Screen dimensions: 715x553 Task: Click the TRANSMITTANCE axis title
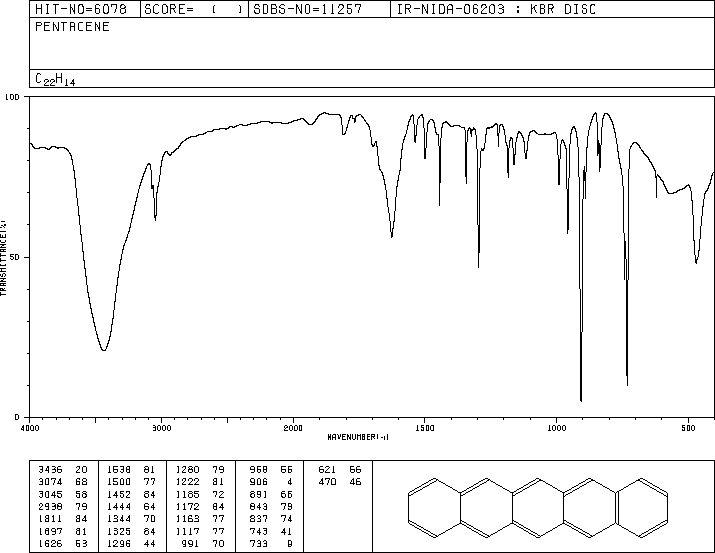click(3, 258)
